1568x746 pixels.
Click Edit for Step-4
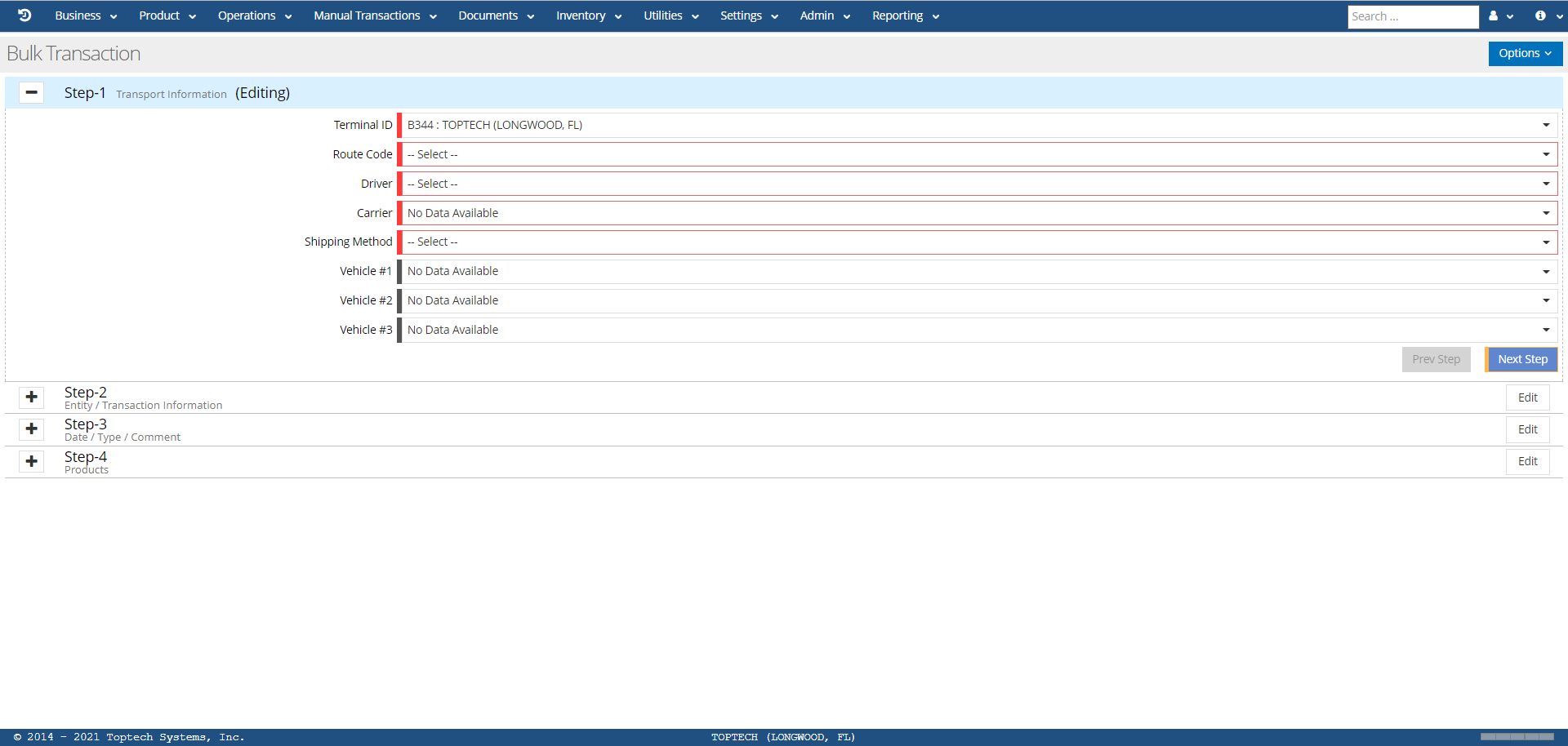click(x=1527, y=462)
